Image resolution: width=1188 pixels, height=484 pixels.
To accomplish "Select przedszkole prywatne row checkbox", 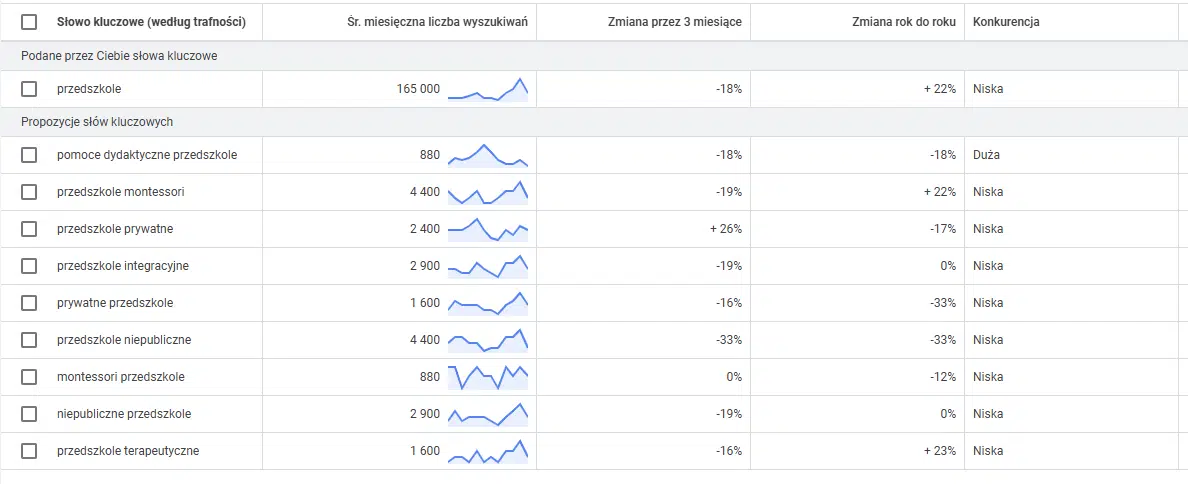I will coord(29,229).
